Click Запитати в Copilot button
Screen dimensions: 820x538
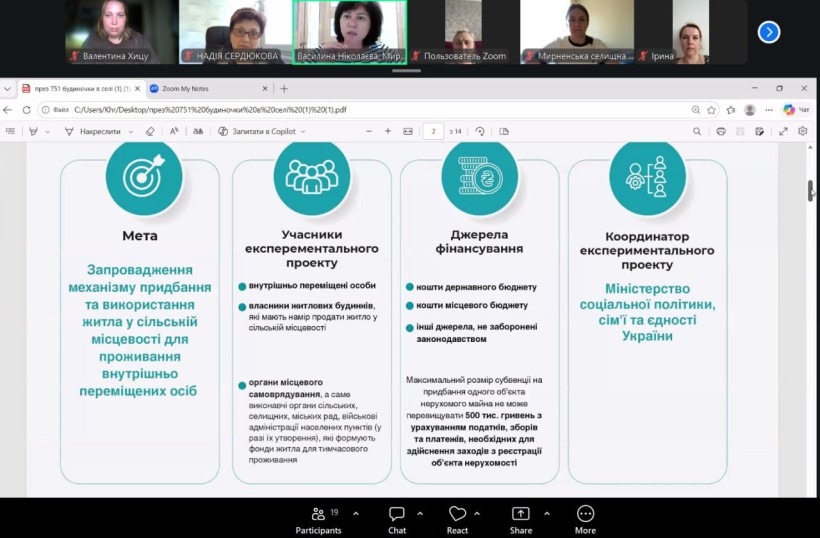[257, 132]
